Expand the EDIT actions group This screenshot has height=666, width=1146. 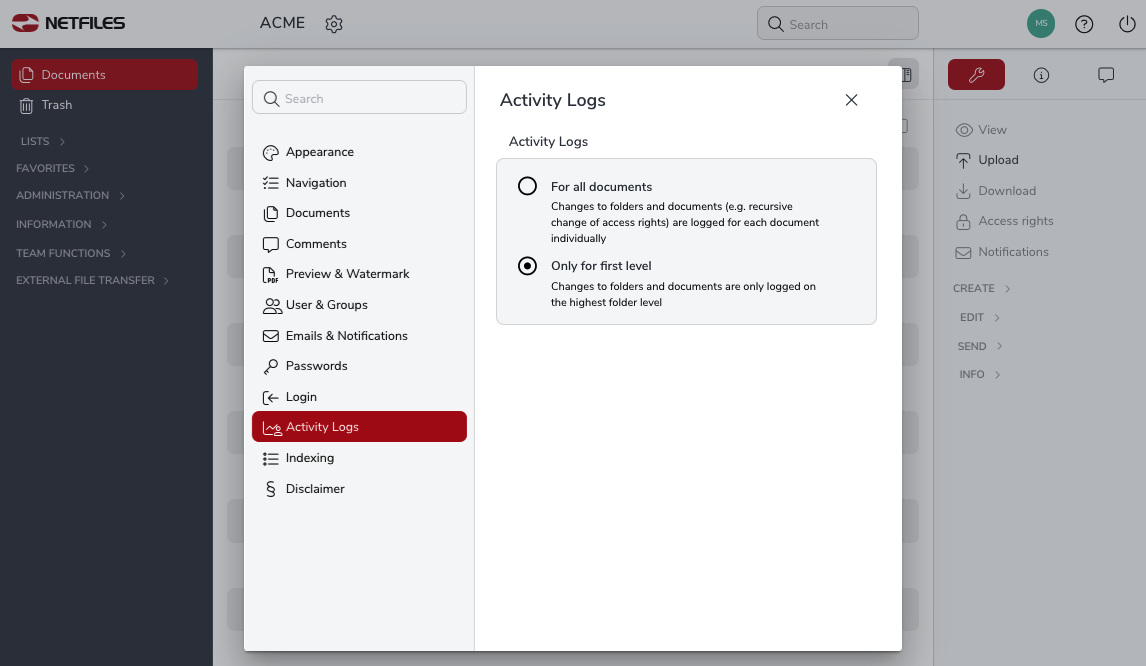coord(979,317)
